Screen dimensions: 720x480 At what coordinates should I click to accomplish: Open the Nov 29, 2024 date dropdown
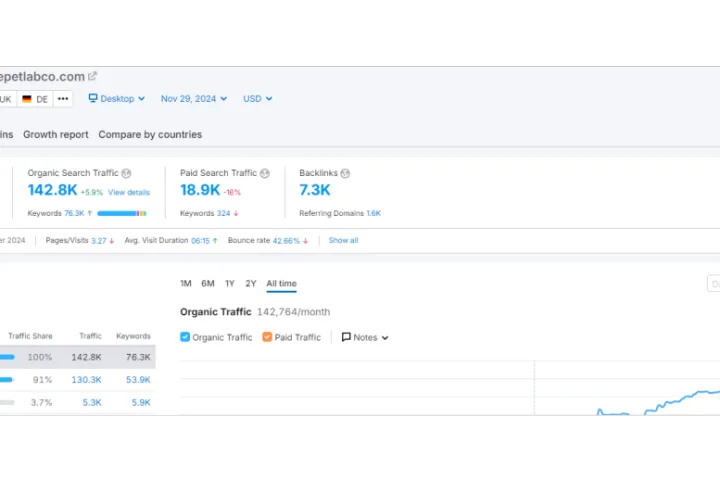194,99
